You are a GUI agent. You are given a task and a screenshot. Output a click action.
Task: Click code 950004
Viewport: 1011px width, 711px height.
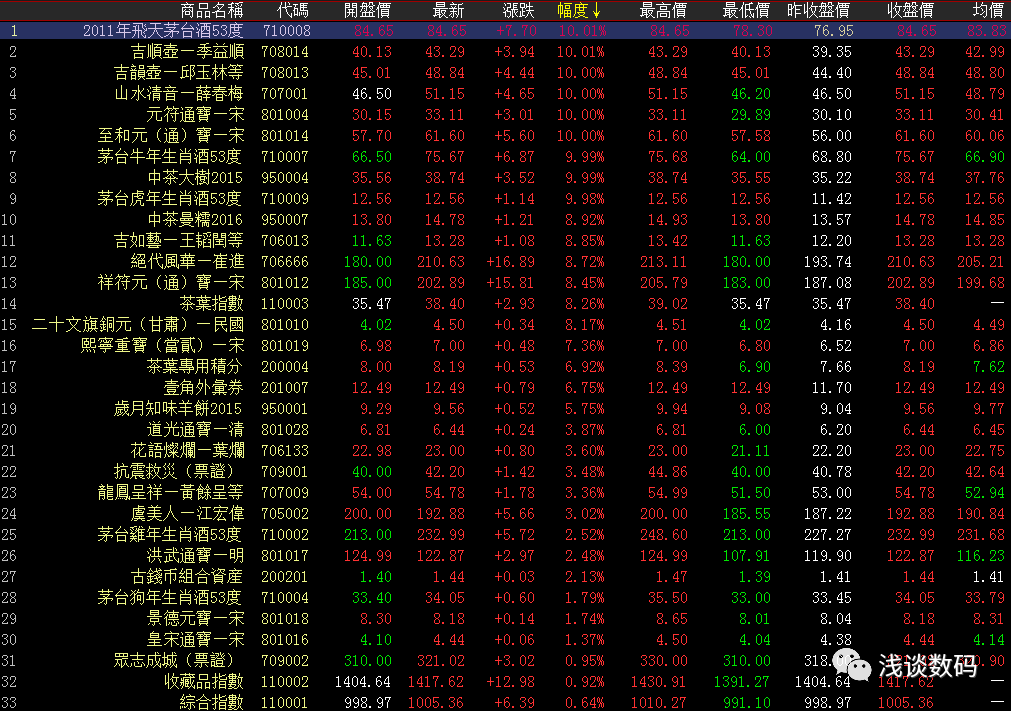point(285,177)
